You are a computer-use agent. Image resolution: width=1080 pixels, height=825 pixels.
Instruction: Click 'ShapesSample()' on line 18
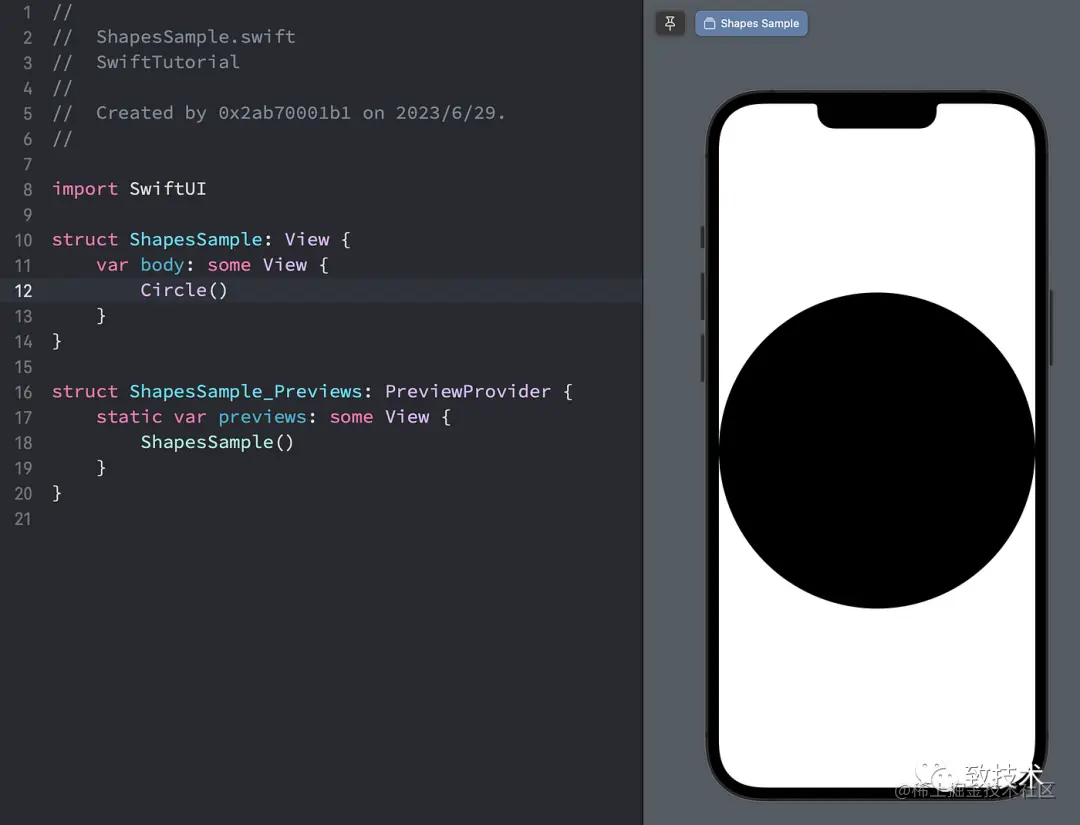(x=217, y=442)
